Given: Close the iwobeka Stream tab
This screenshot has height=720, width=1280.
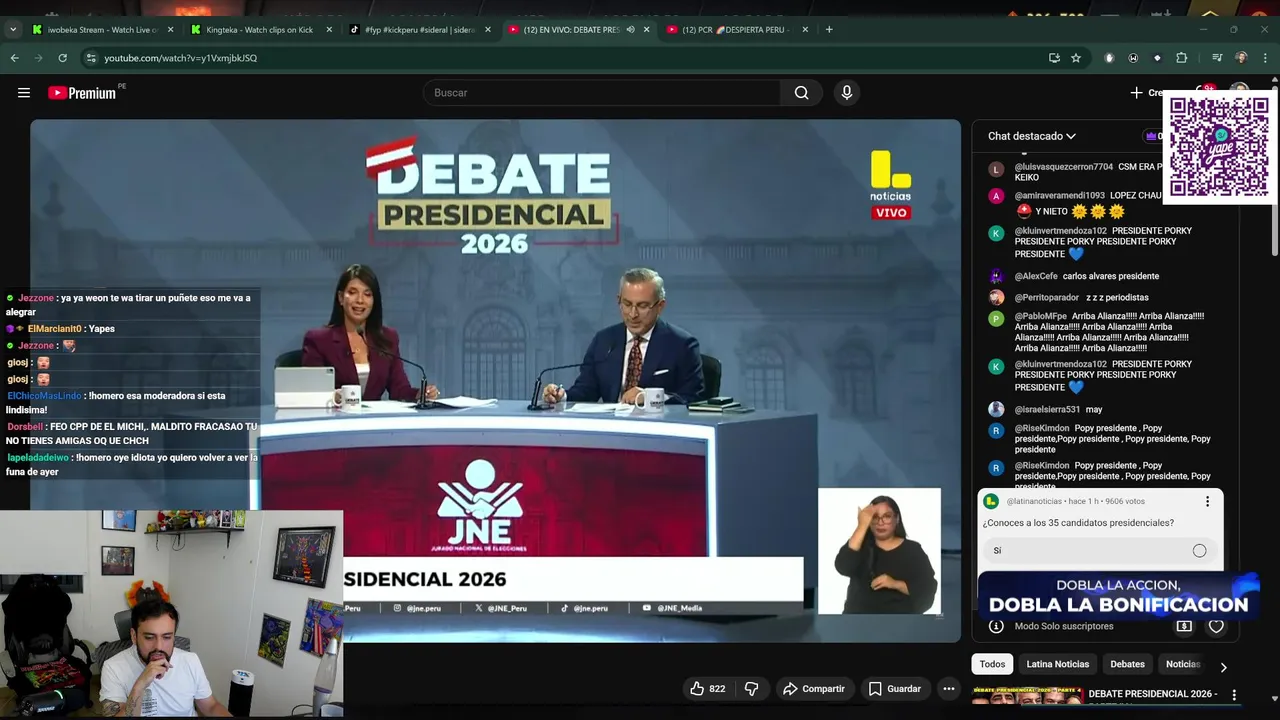Looking at the screenshot, I should [x=170, y=29].
